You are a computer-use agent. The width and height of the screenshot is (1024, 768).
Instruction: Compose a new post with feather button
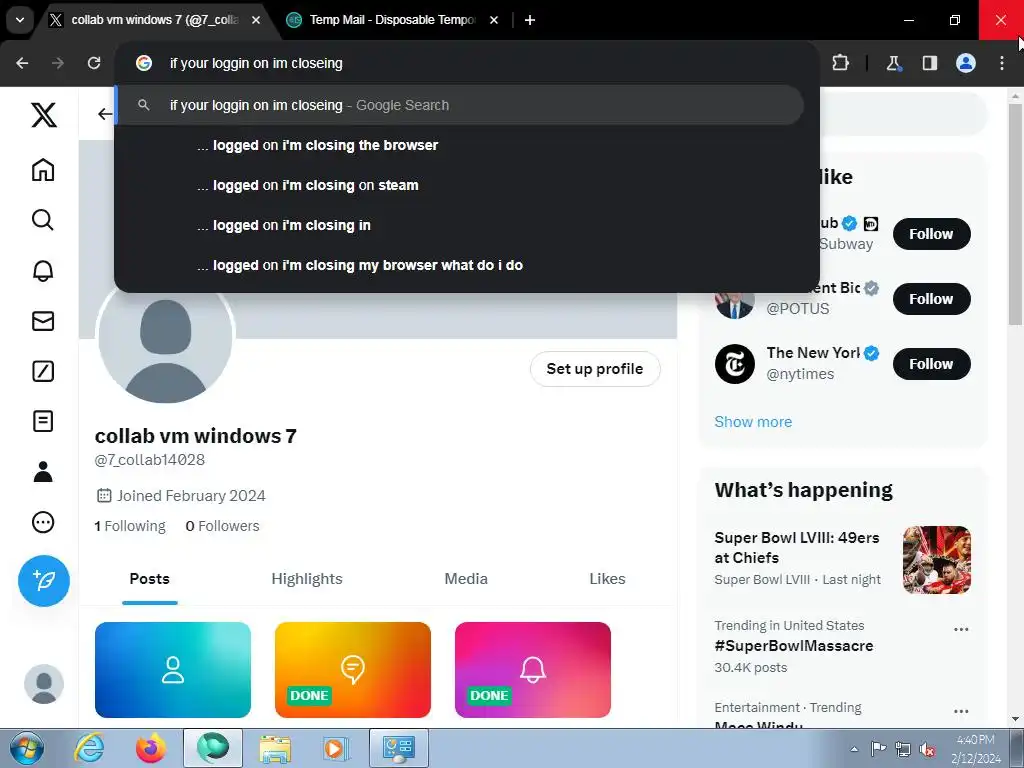point(44,581)
